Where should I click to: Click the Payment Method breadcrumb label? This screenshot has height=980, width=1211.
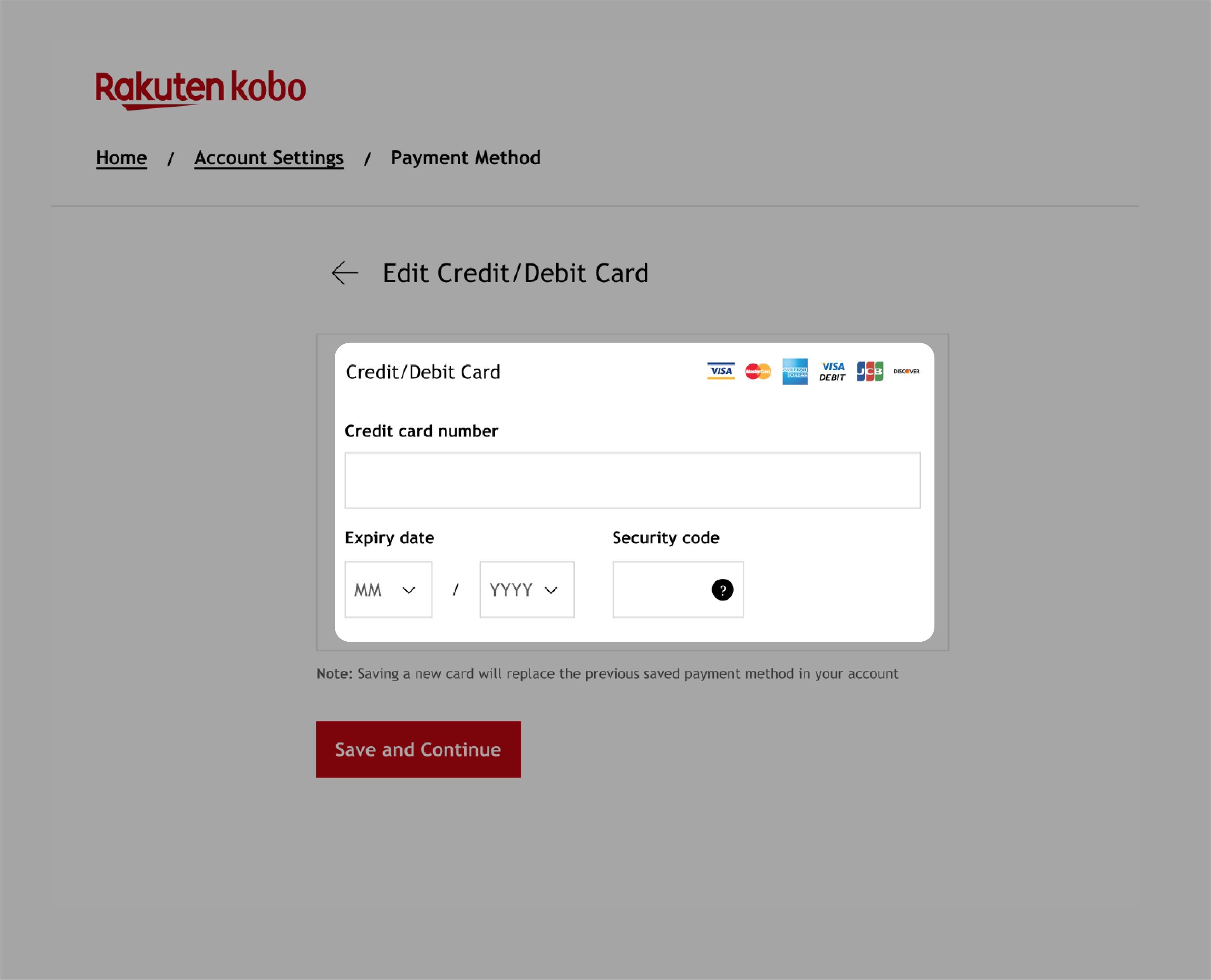click(x=465, y=157)
